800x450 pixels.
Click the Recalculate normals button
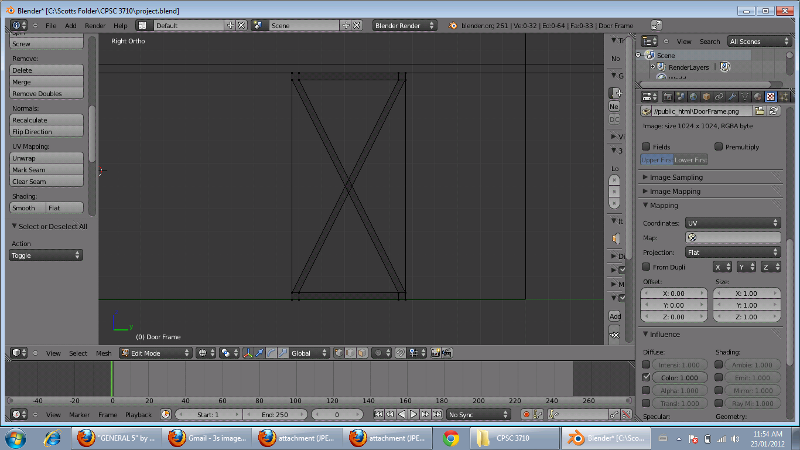click(46, 120)
